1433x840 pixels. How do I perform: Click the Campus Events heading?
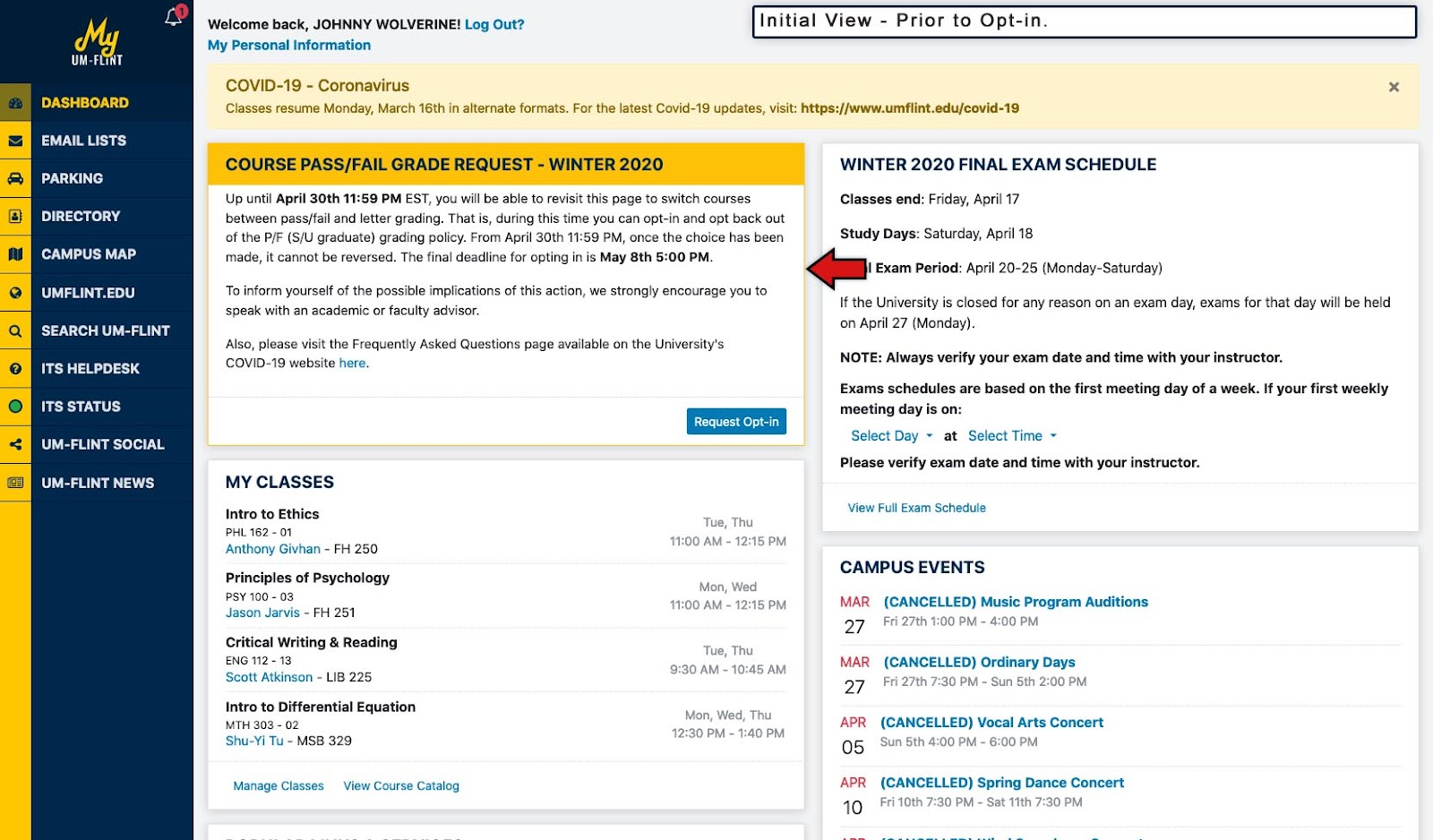coord(913,568)
